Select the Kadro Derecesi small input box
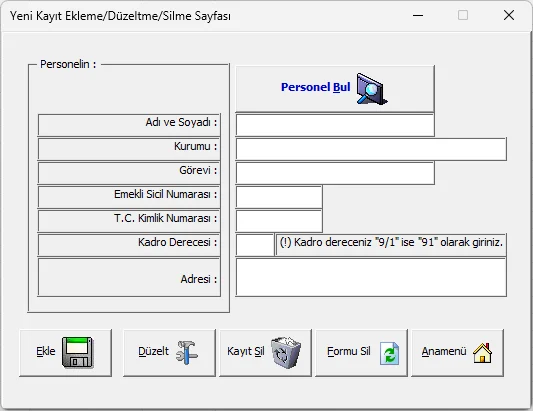 (255, 245)
